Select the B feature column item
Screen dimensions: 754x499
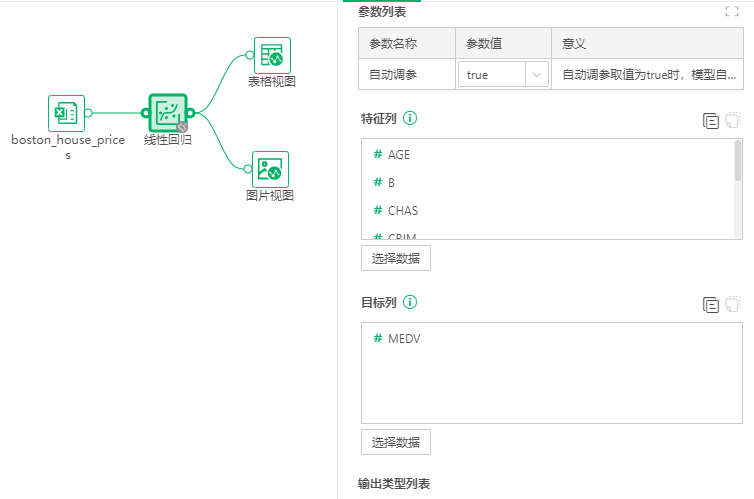(x=391, y=183)
